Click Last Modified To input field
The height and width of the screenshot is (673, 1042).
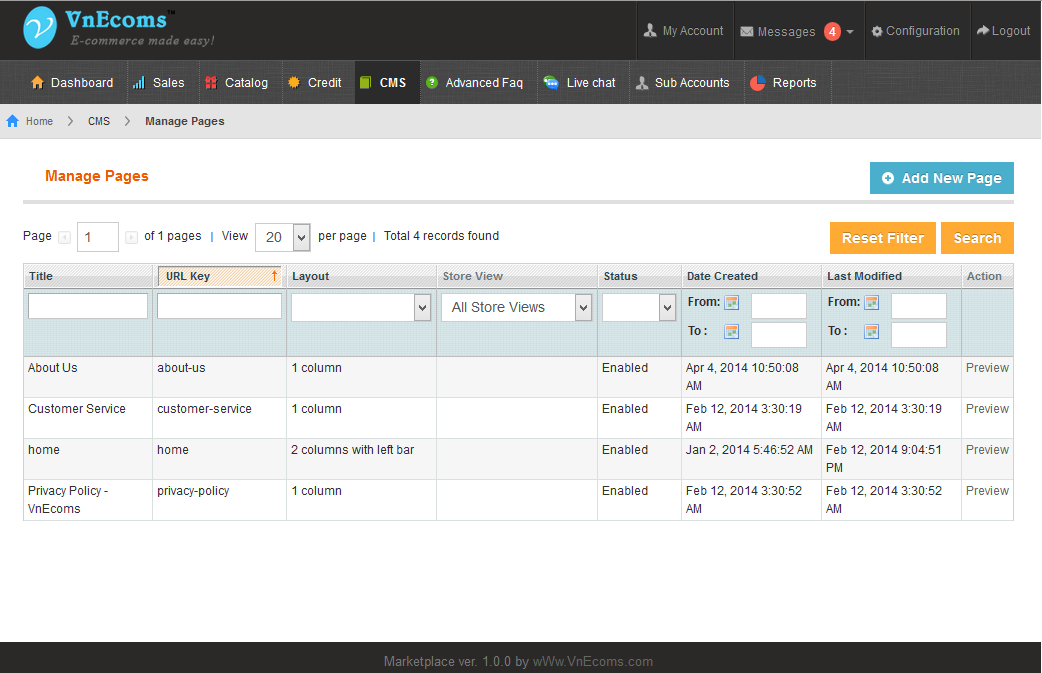click(x=918, y=335)
